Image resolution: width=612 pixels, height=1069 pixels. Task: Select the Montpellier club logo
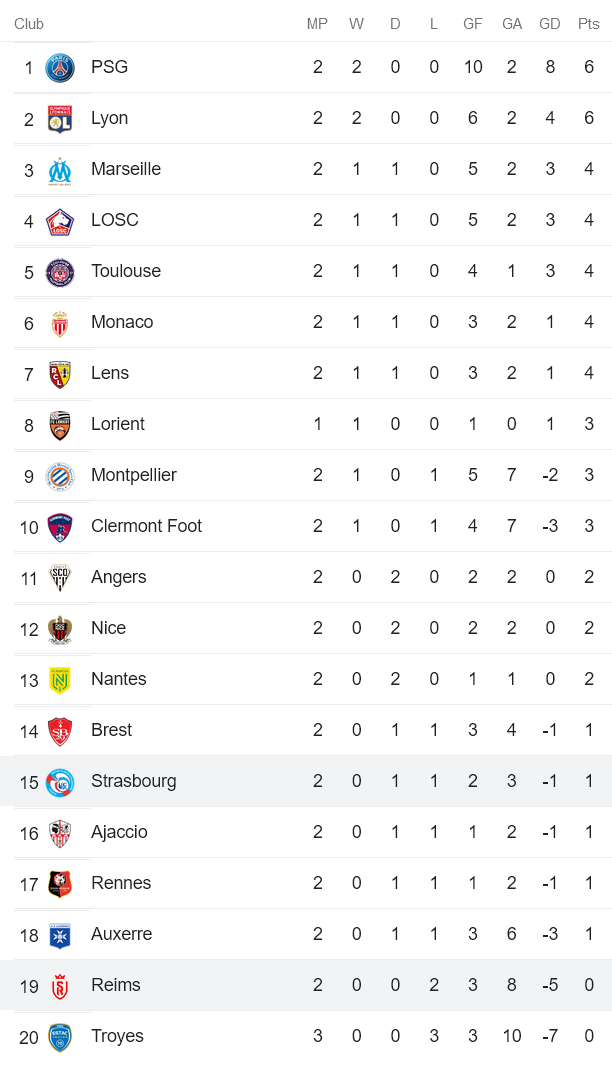point(60,476)
